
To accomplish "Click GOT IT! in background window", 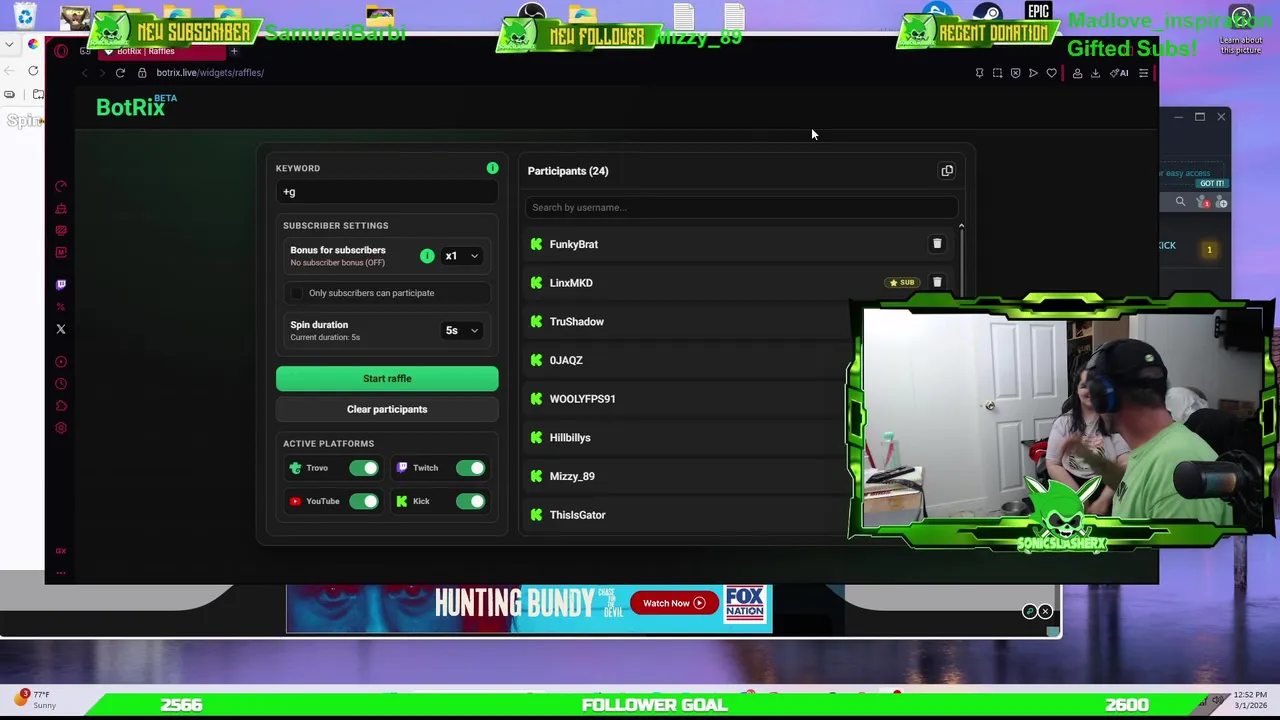I will click(1212, 184).
